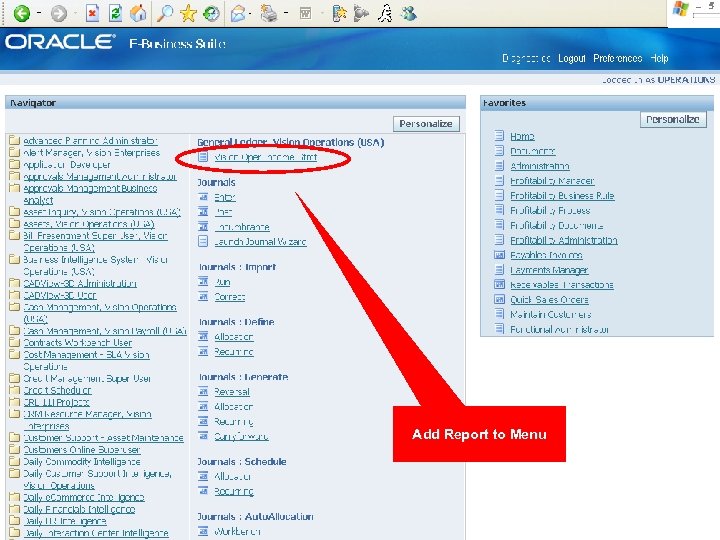720x540 pixels.
Task: Click the Correct link under Journals : Import
Action: pyautogui.click(x=230, y=297)
